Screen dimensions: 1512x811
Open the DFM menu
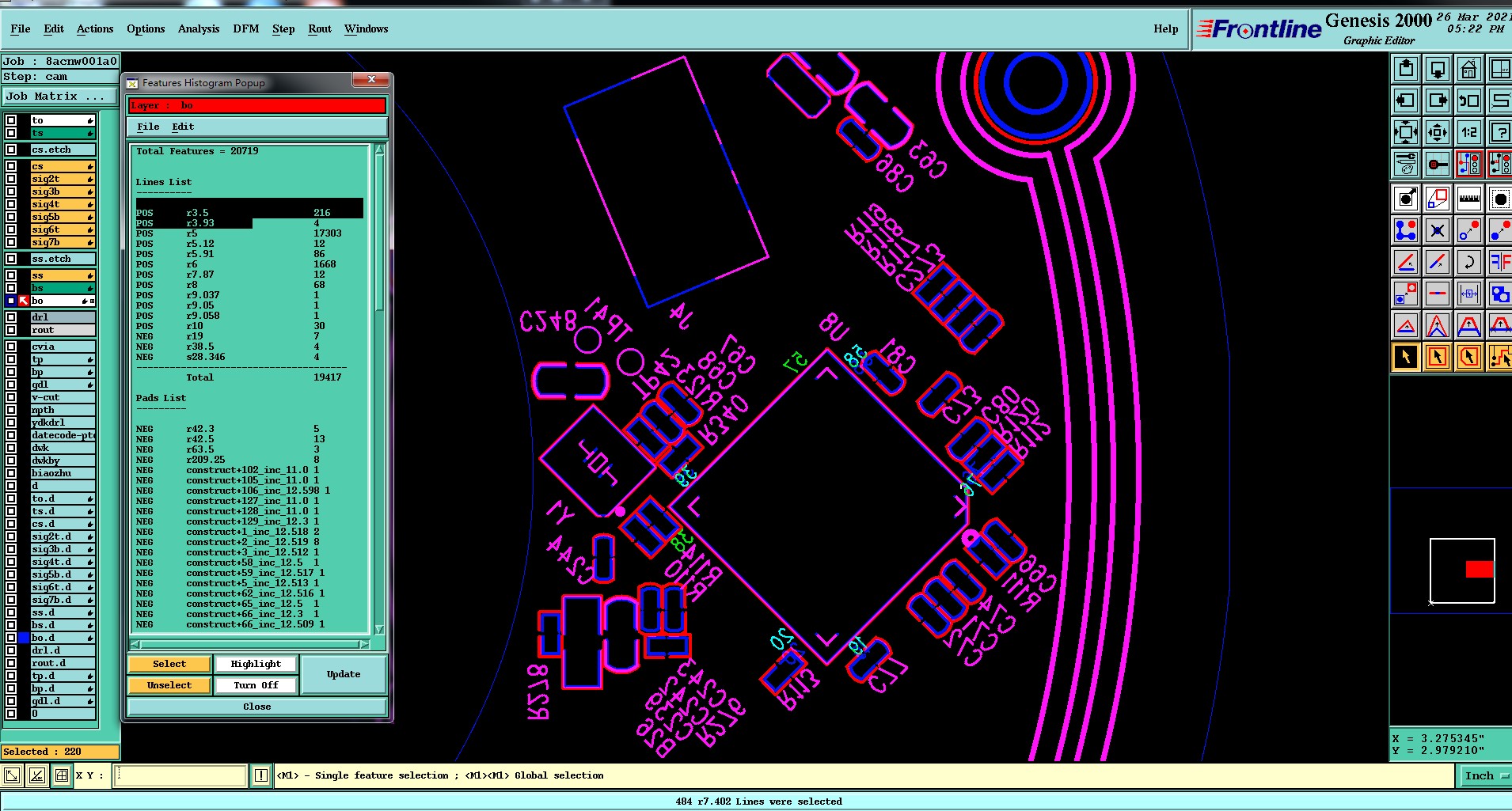[246, 28]
